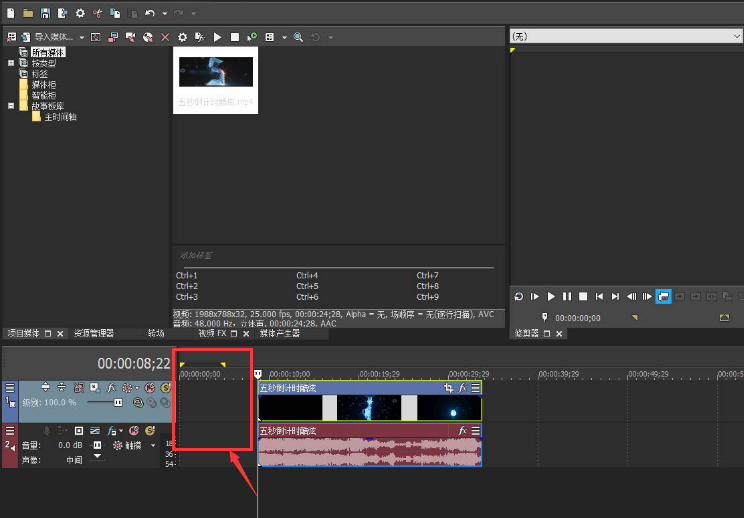Click the Cut scissors icon
Viewport: 744px width, 518px height.
click(x=97, y=13)
